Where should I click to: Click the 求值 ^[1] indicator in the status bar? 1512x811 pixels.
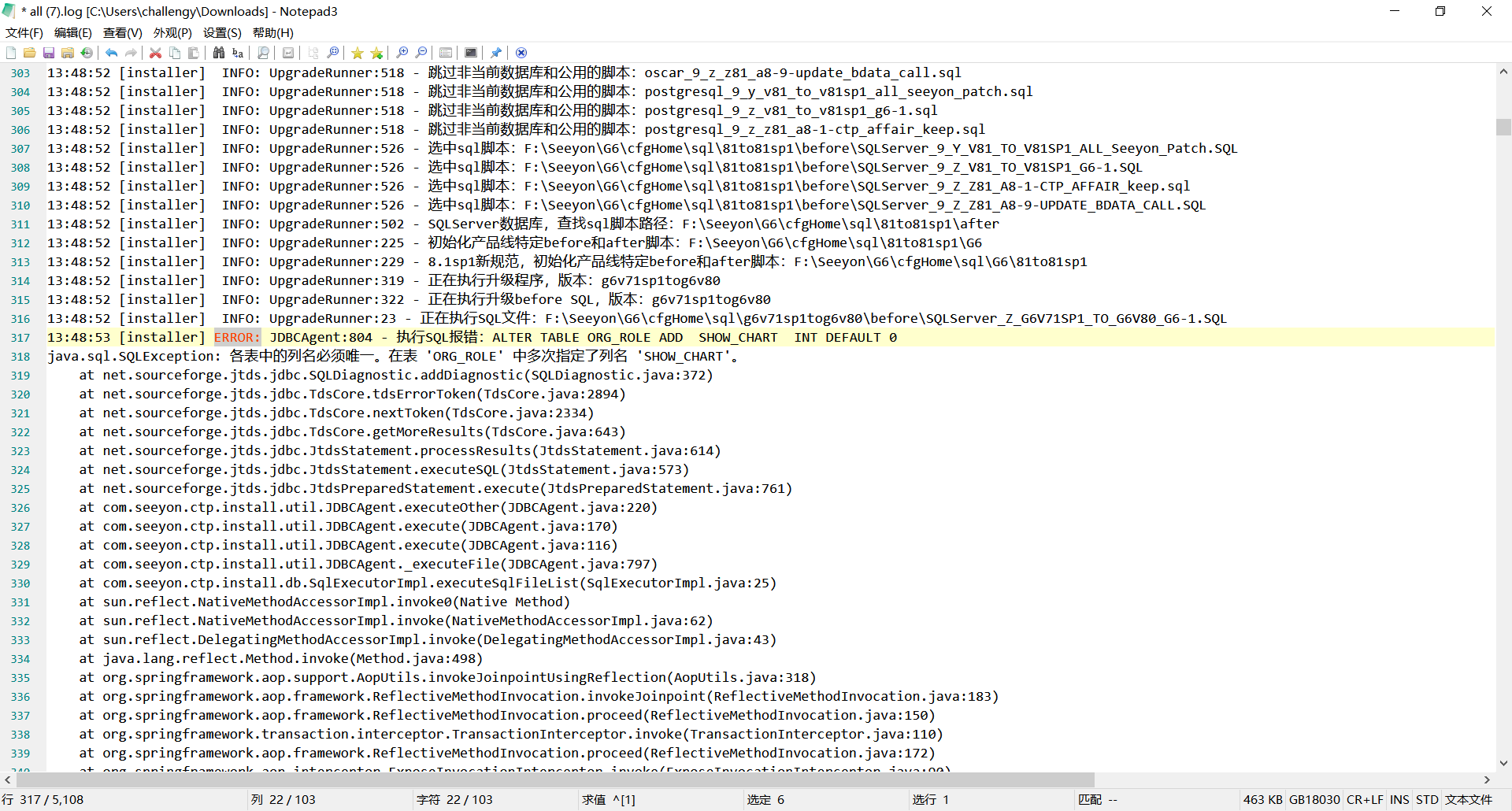pyautogui.click(x=609, y=800)
